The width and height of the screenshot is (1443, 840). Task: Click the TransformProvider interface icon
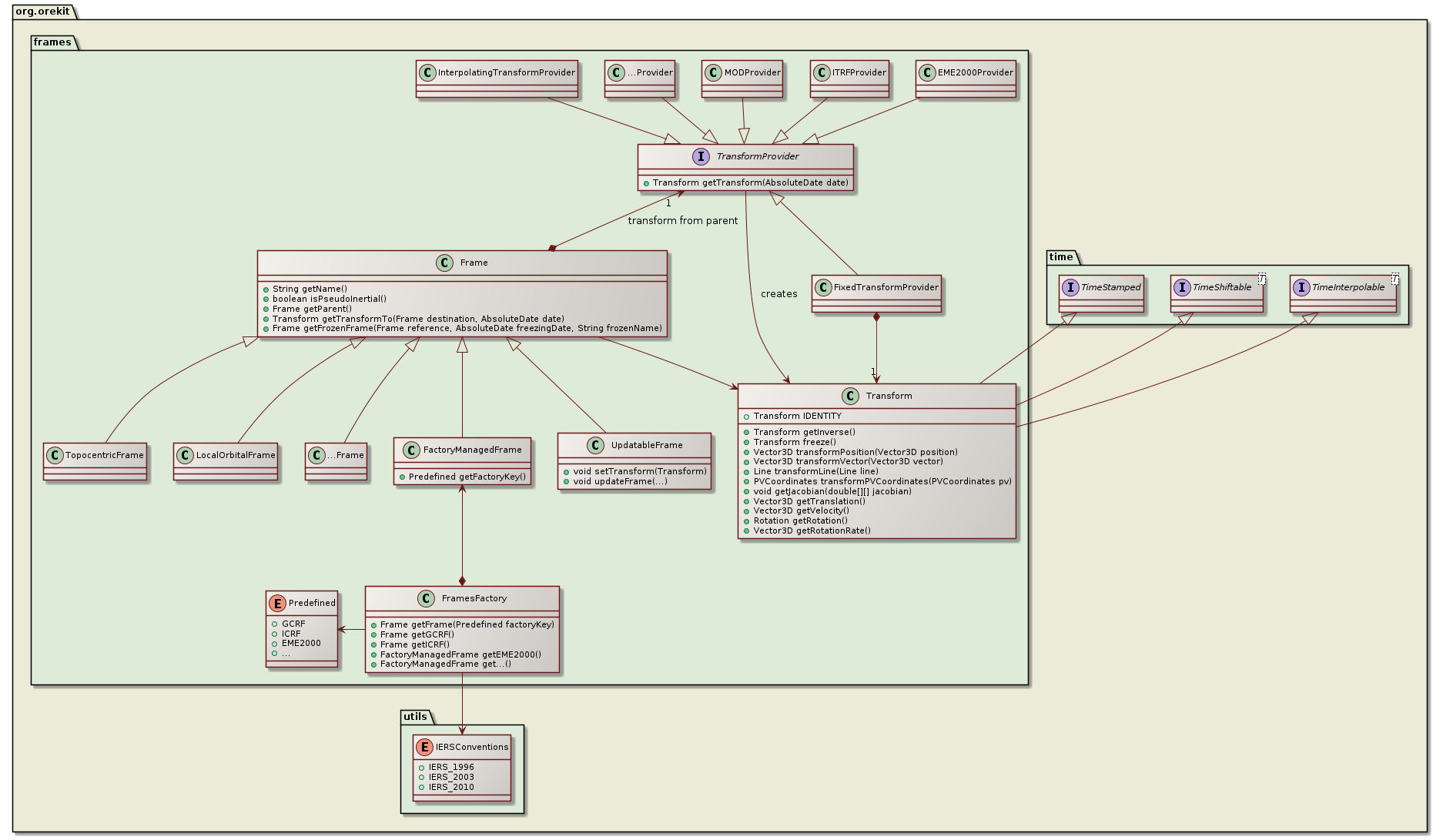[701, 157]
